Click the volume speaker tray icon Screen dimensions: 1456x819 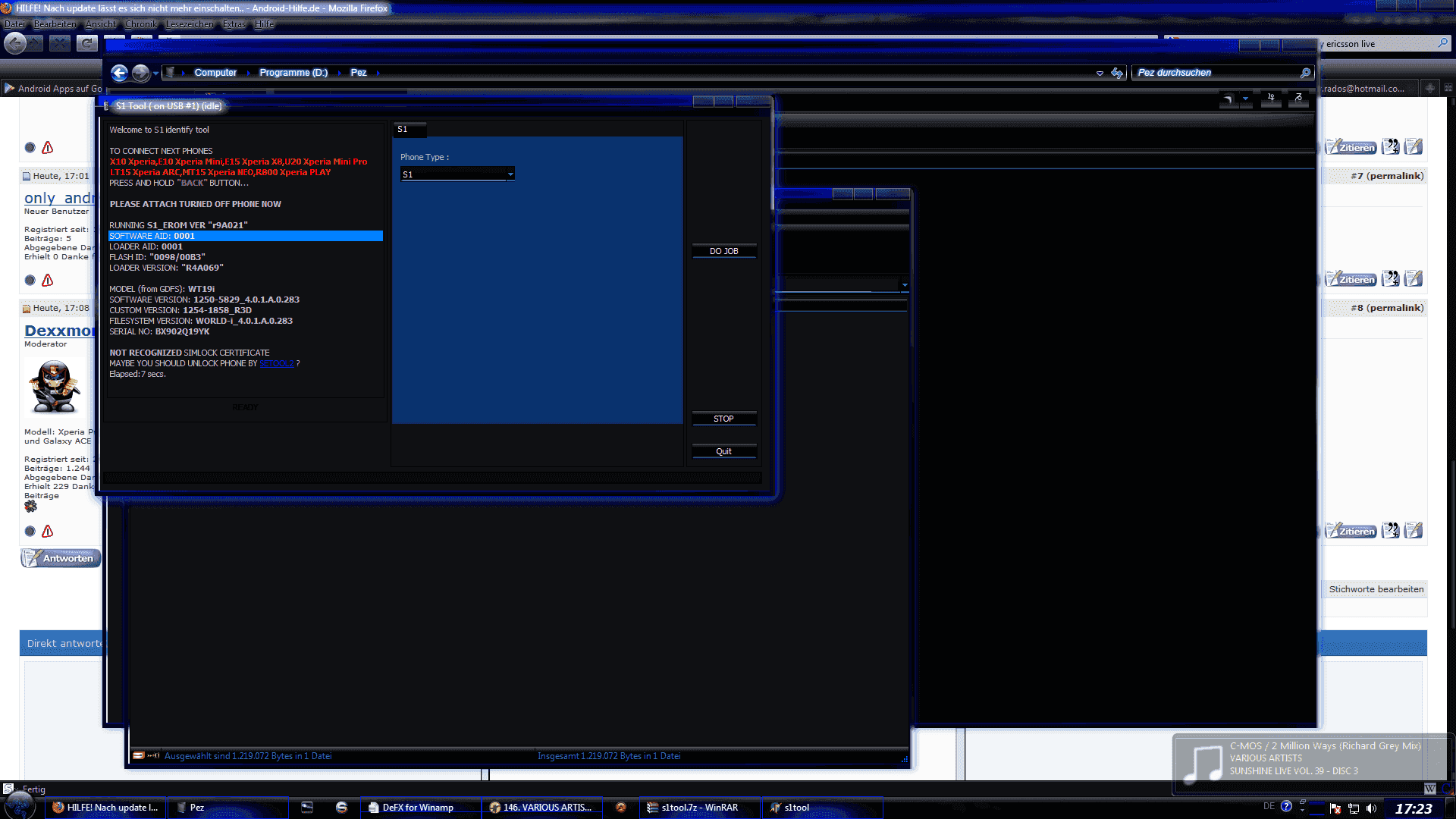[1371, 808]
